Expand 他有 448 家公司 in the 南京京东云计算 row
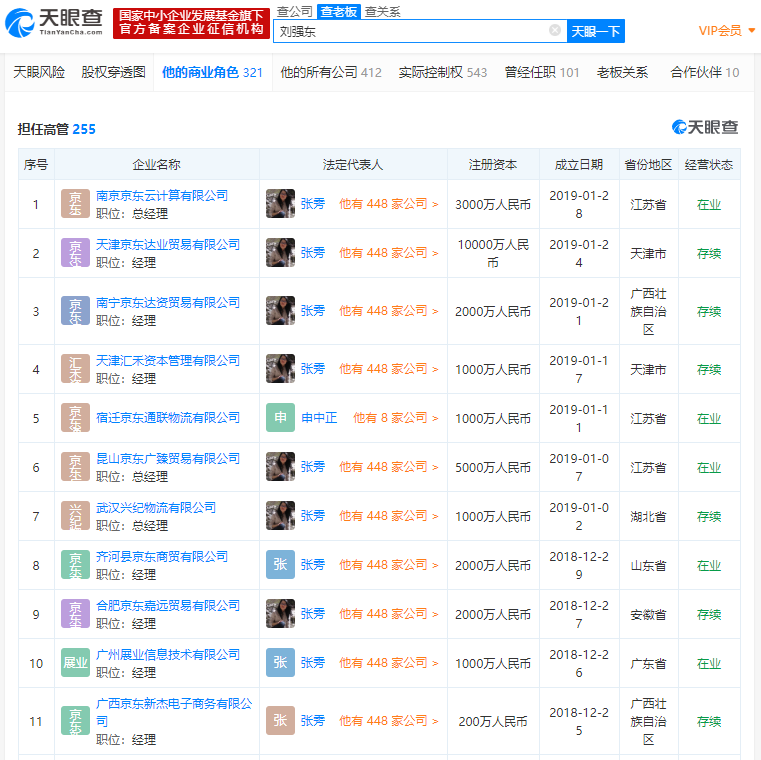The image size is (761, 760). point(388,204)
